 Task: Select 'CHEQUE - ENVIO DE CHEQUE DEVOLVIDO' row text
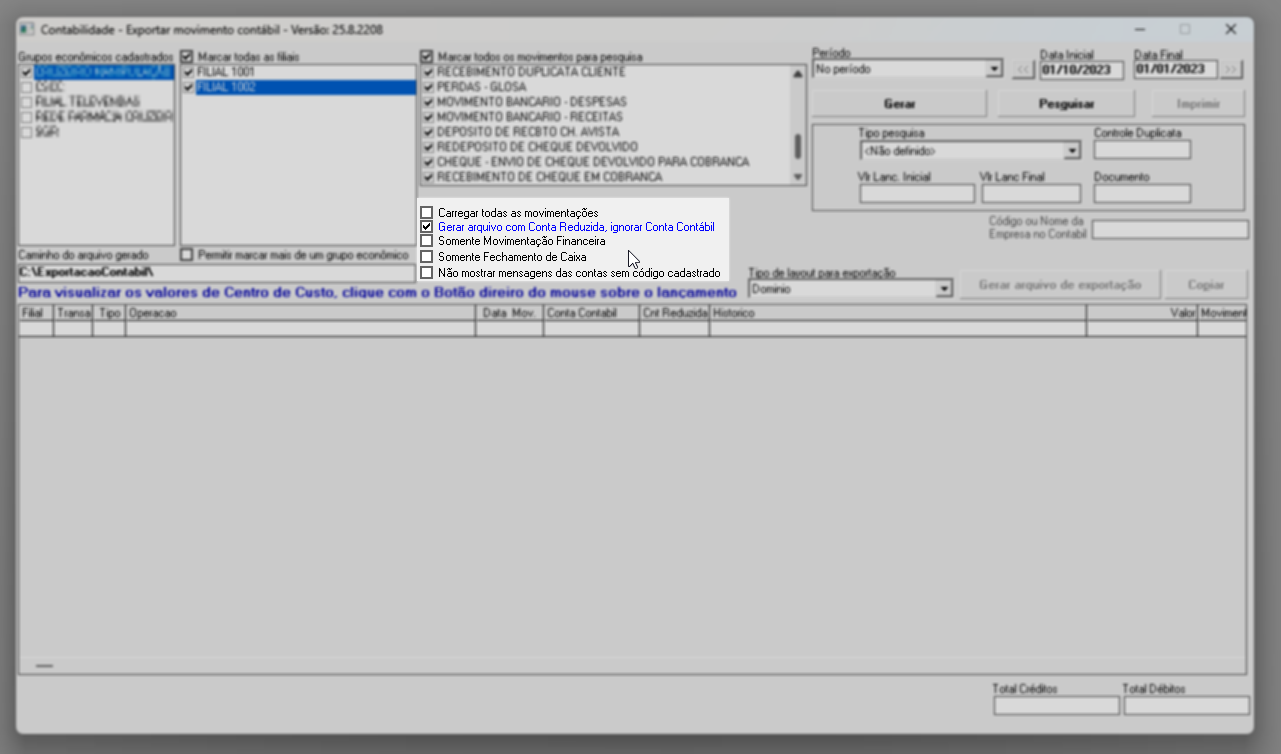point(593,162)
